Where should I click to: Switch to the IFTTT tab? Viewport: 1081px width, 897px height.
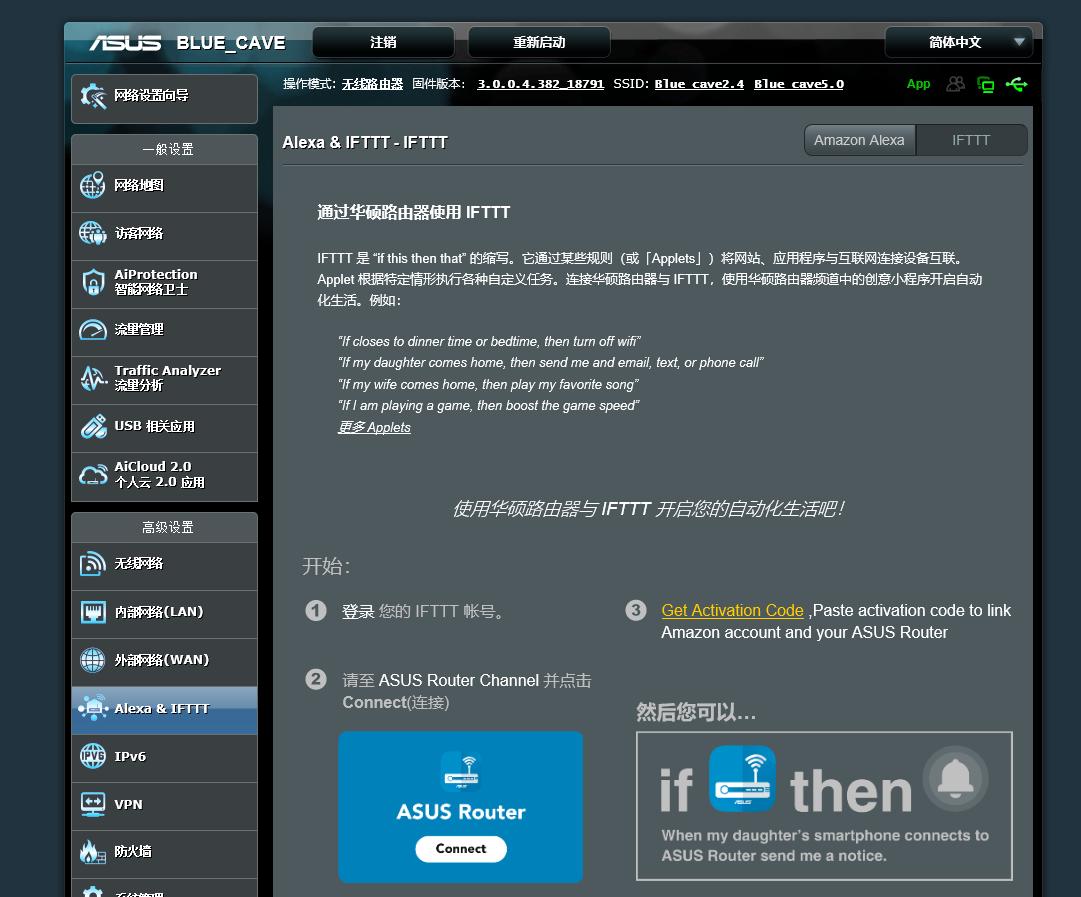(971, 140)
